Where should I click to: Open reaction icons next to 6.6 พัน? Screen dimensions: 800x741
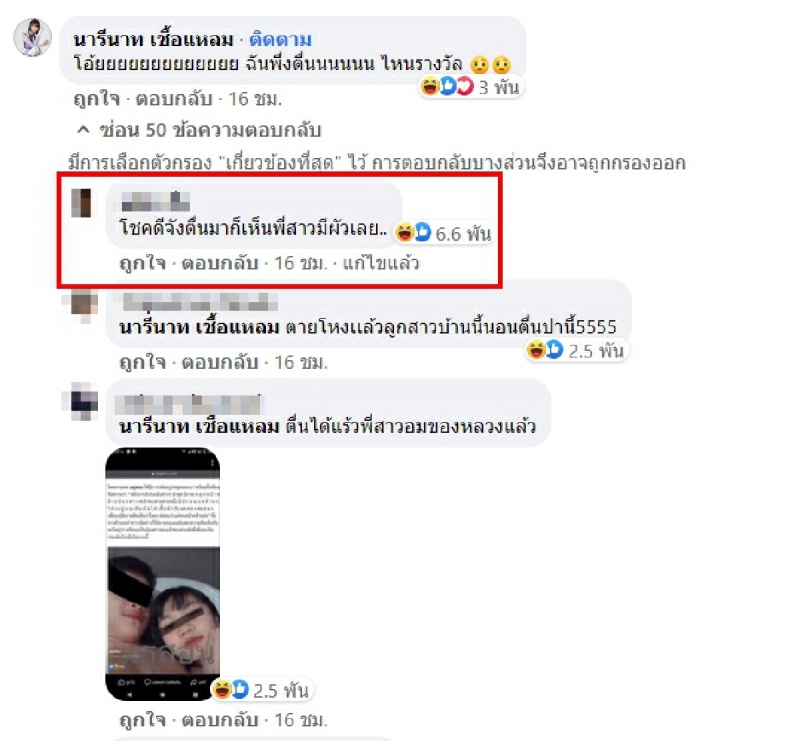413,233
